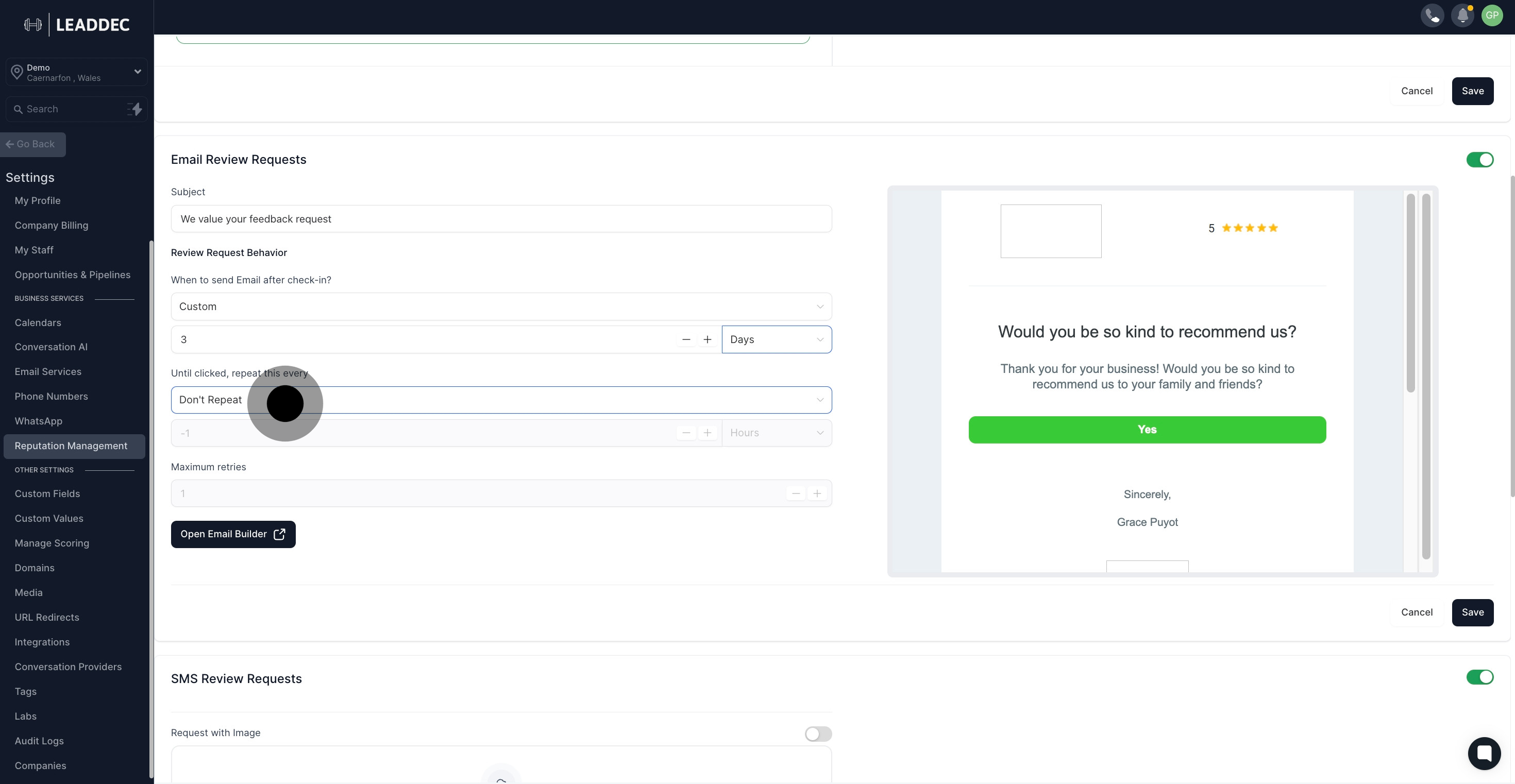
Task: Open Tags settings
Action: [x=26, y=692]
